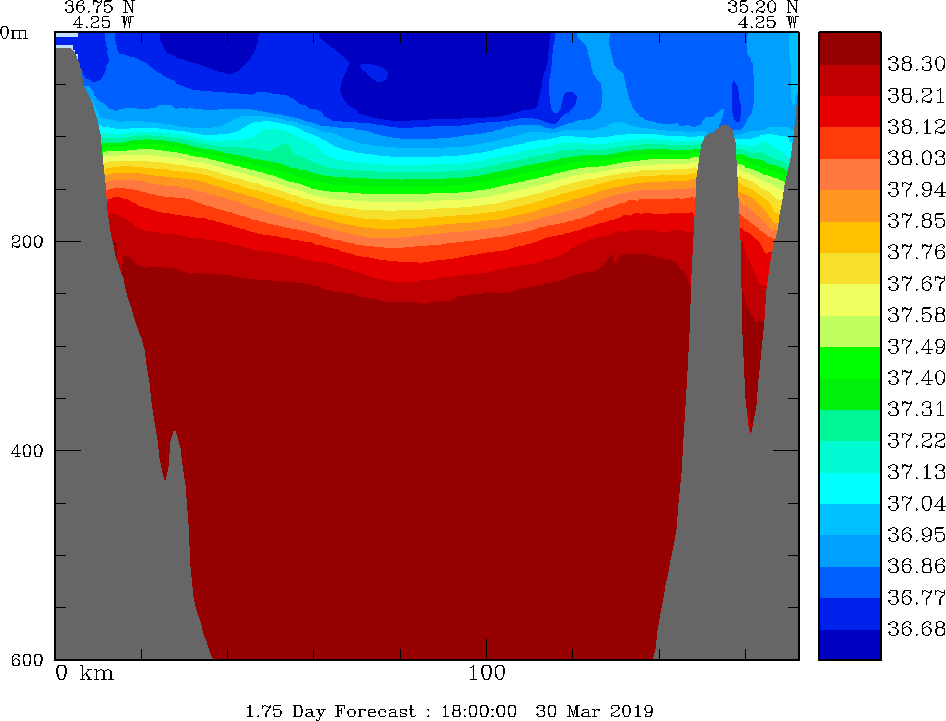Viewport: 946px width, 721px height.
Task: Click the 35.20 N end coordinate label
Action: tap(762, 6)
